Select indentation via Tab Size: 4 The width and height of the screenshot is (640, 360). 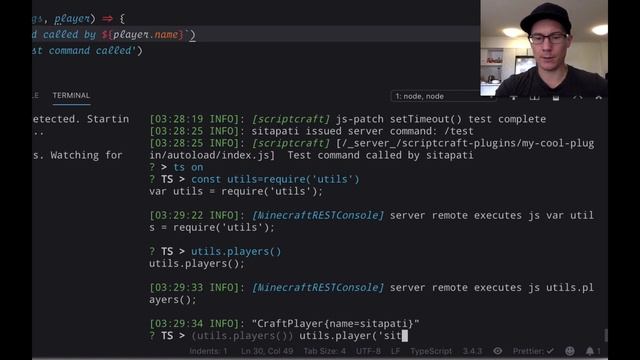[324, 351]
